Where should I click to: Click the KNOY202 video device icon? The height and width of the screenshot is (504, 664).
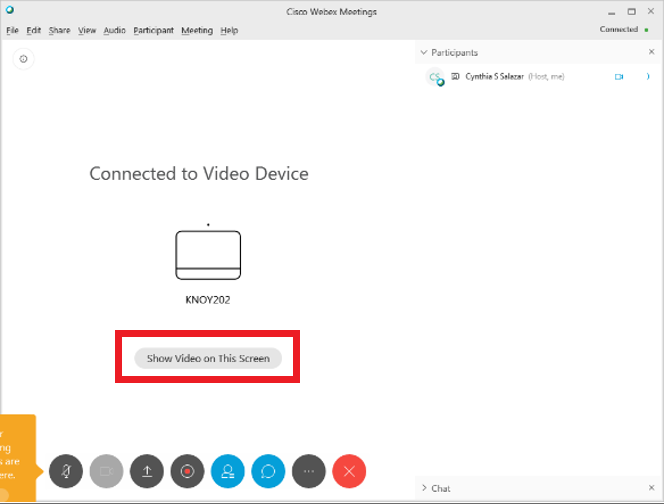point(208,255)
